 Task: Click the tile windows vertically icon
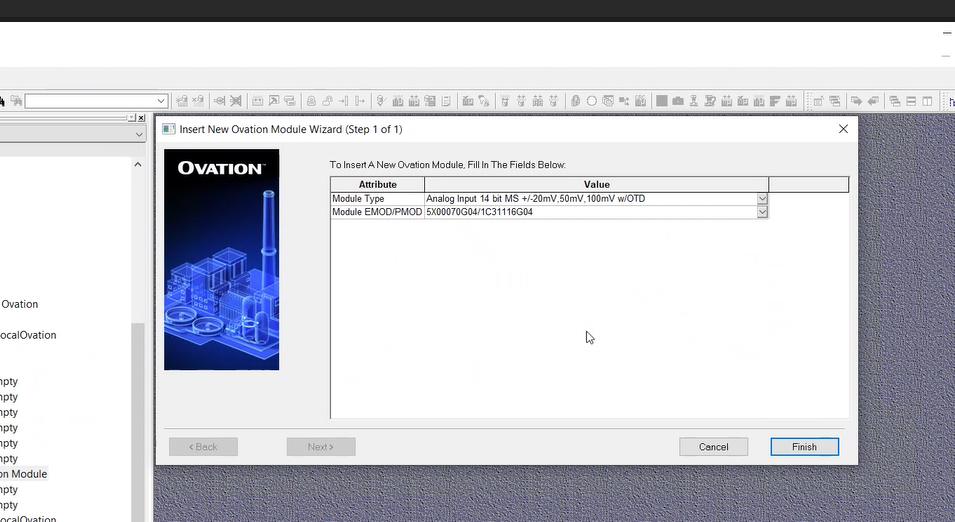point(927,101)
